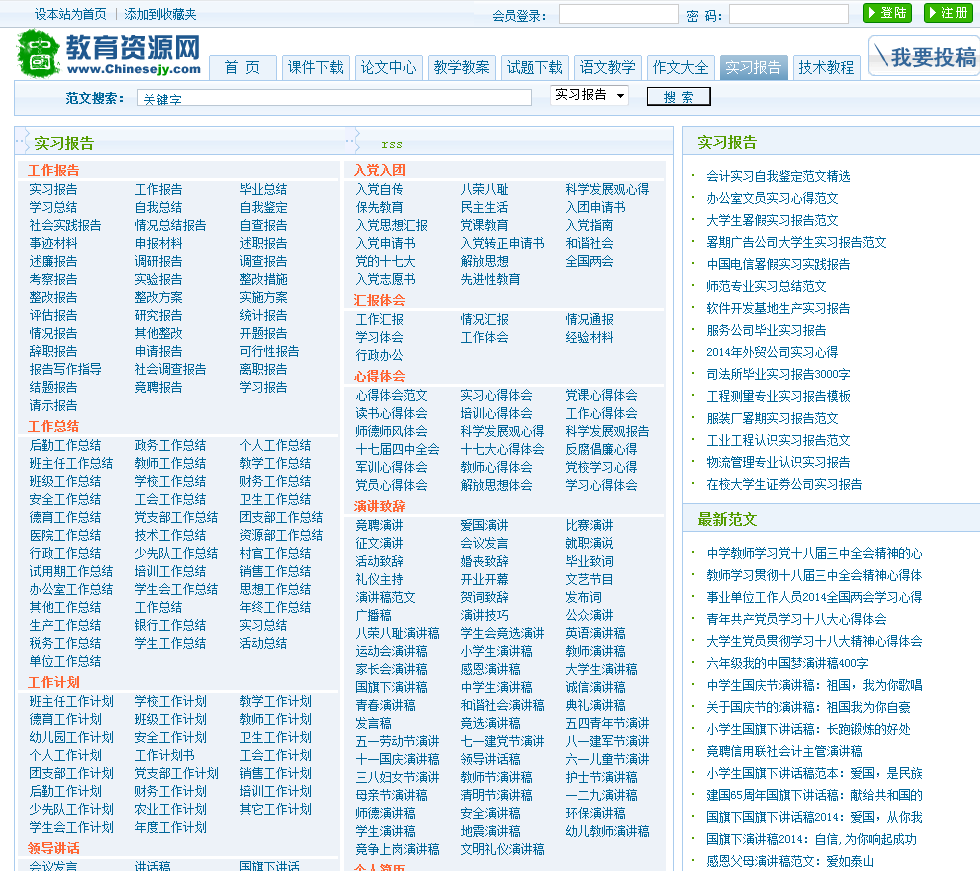The height and width of the screenshot is (871, 980).
Task: Open 会计实习自我鉴定范文精选 article
Action: 778,177
